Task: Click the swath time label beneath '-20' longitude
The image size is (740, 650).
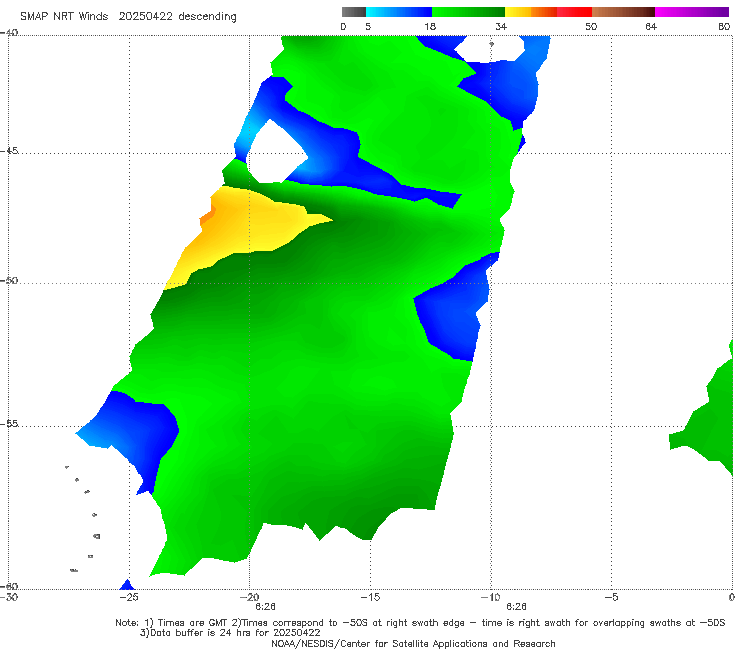Action: 265,607
